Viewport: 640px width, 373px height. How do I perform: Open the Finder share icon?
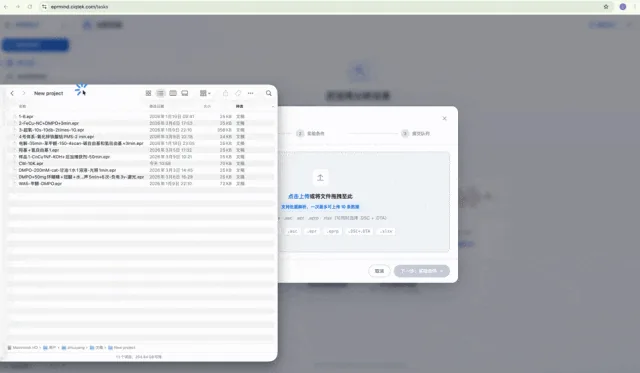pos(225,93)
